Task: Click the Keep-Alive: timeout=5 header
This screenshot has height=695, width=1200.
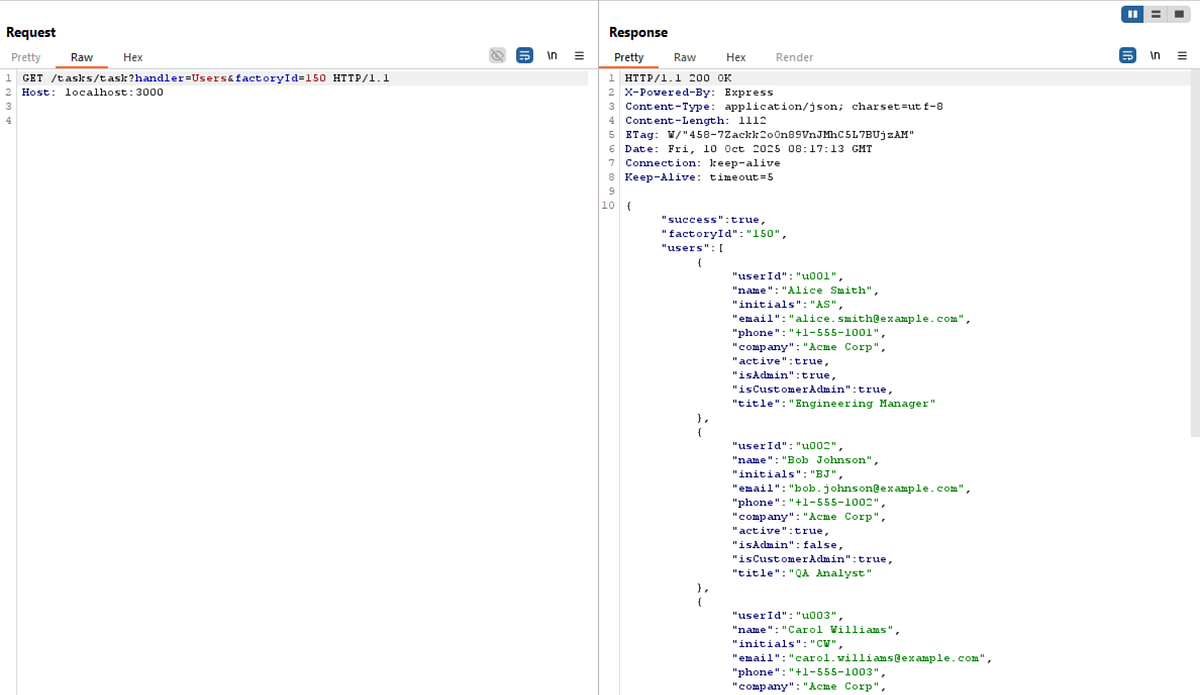Action: coord(699,177)
